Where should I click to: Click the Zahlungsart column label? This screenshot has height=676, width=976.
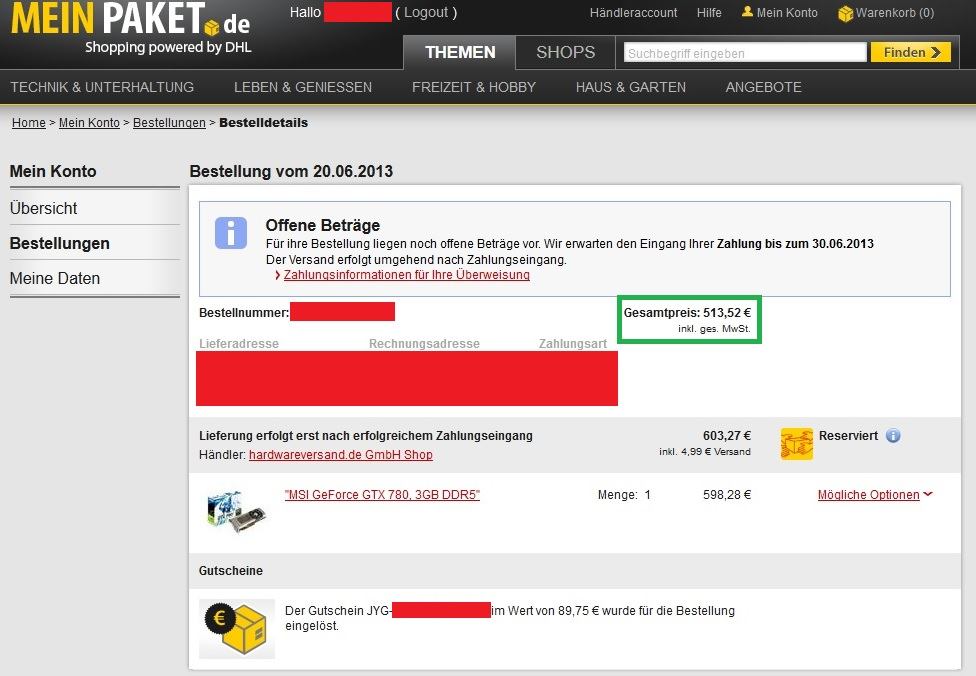tap(573, 344)
